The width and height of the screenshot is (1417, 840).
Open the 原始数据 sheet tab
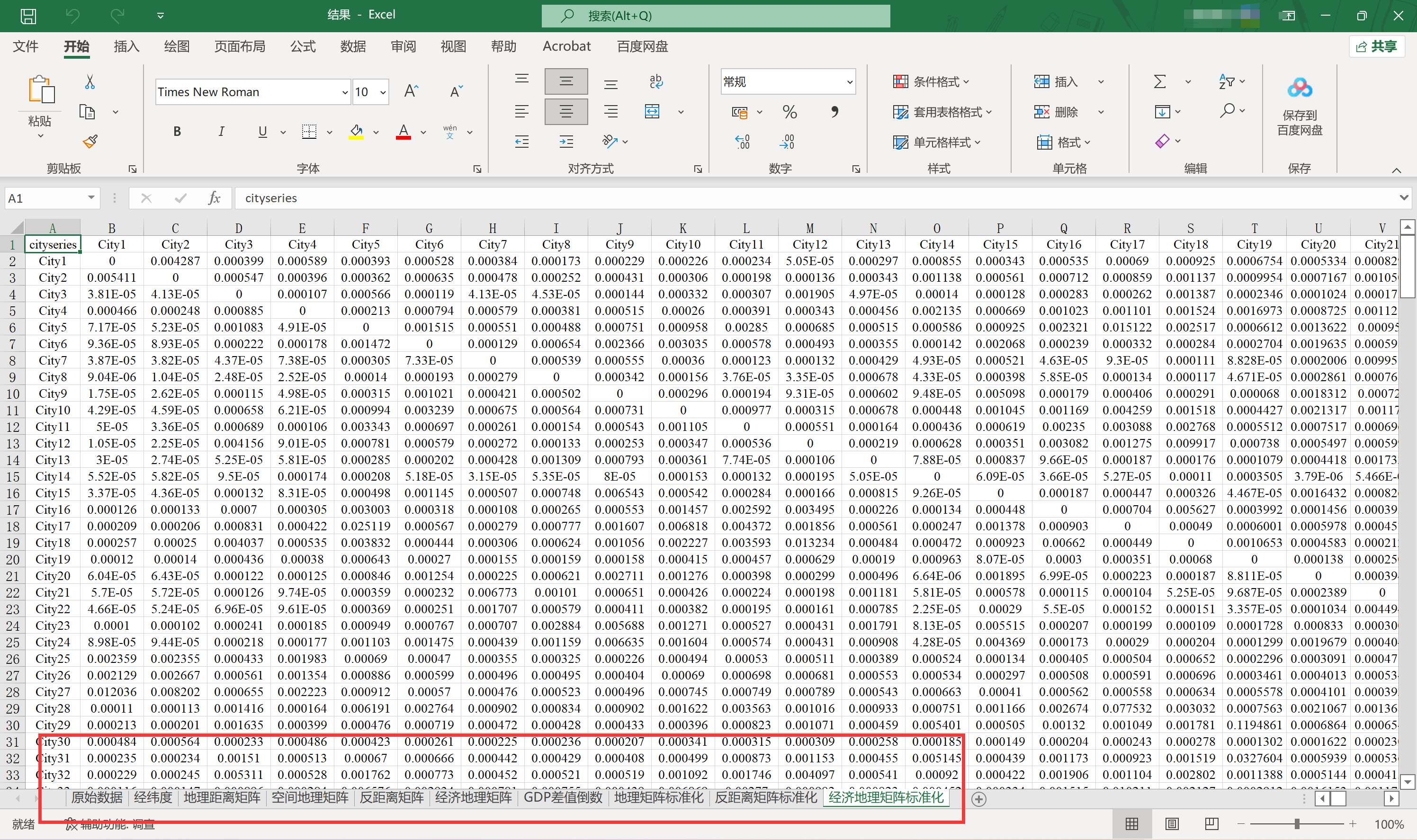click(97, 797)
